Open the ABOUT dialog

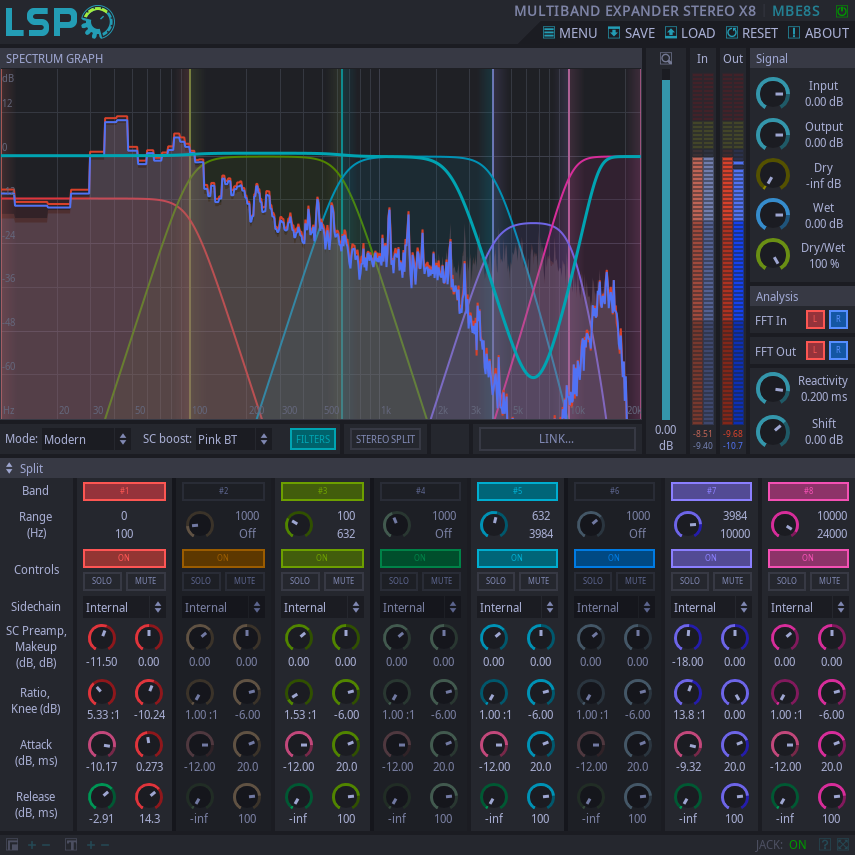[818, 33]
